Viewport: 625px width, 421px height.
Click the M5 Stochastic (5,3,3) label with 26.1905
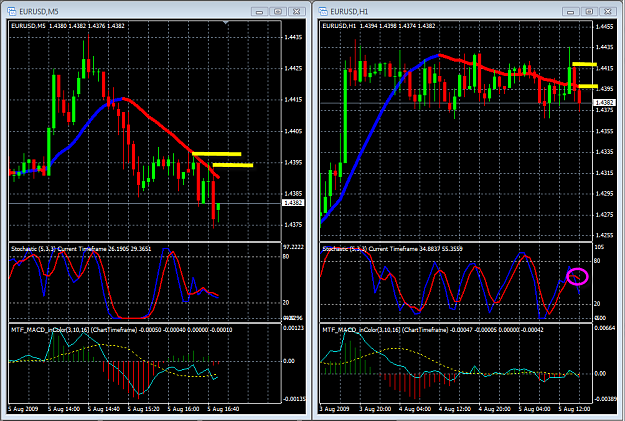pyautogui.click(x=81, y=249)
